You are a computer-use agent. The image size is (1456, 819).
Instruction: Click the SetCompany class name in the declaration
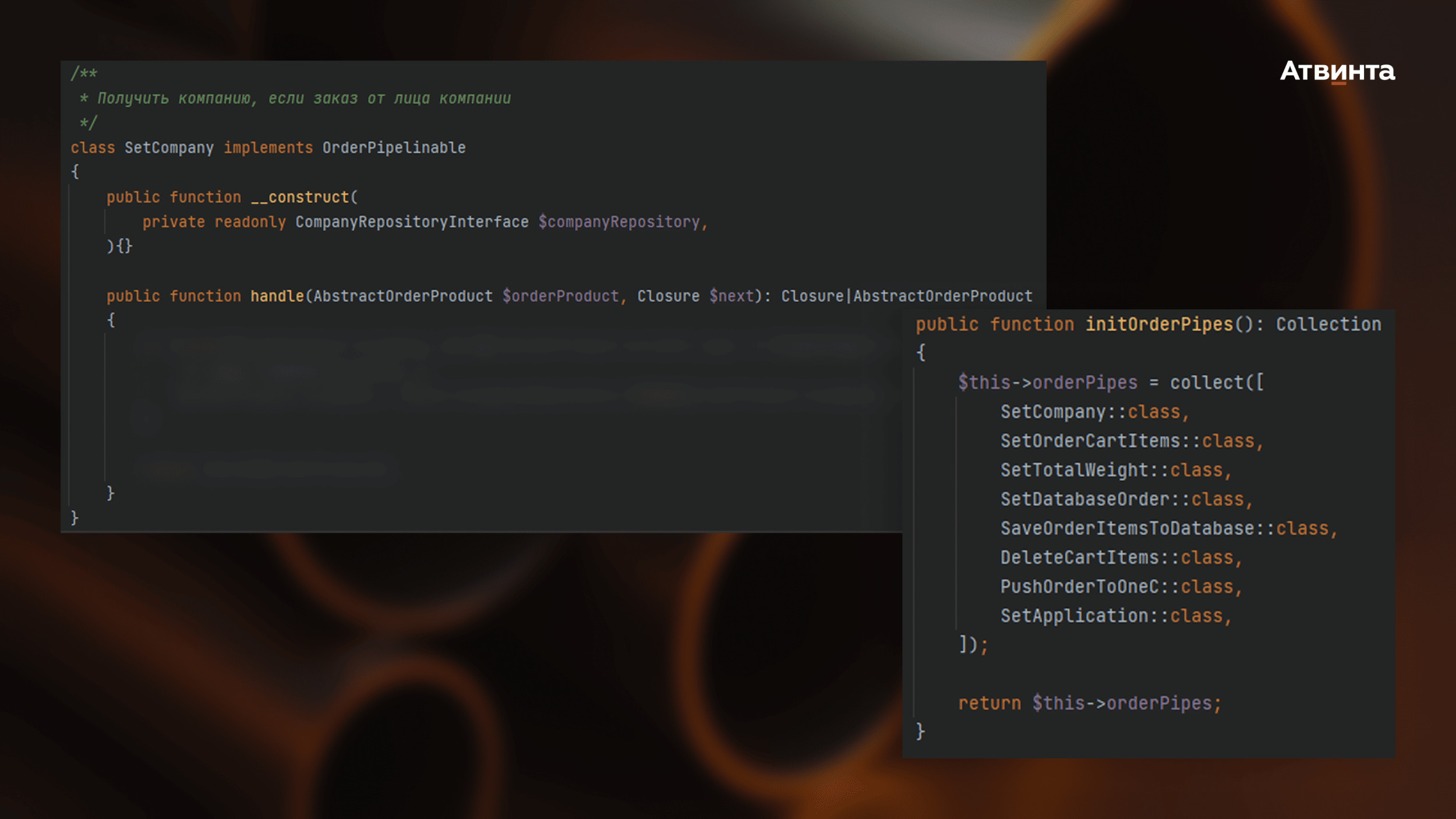click(x=169, y=148)
